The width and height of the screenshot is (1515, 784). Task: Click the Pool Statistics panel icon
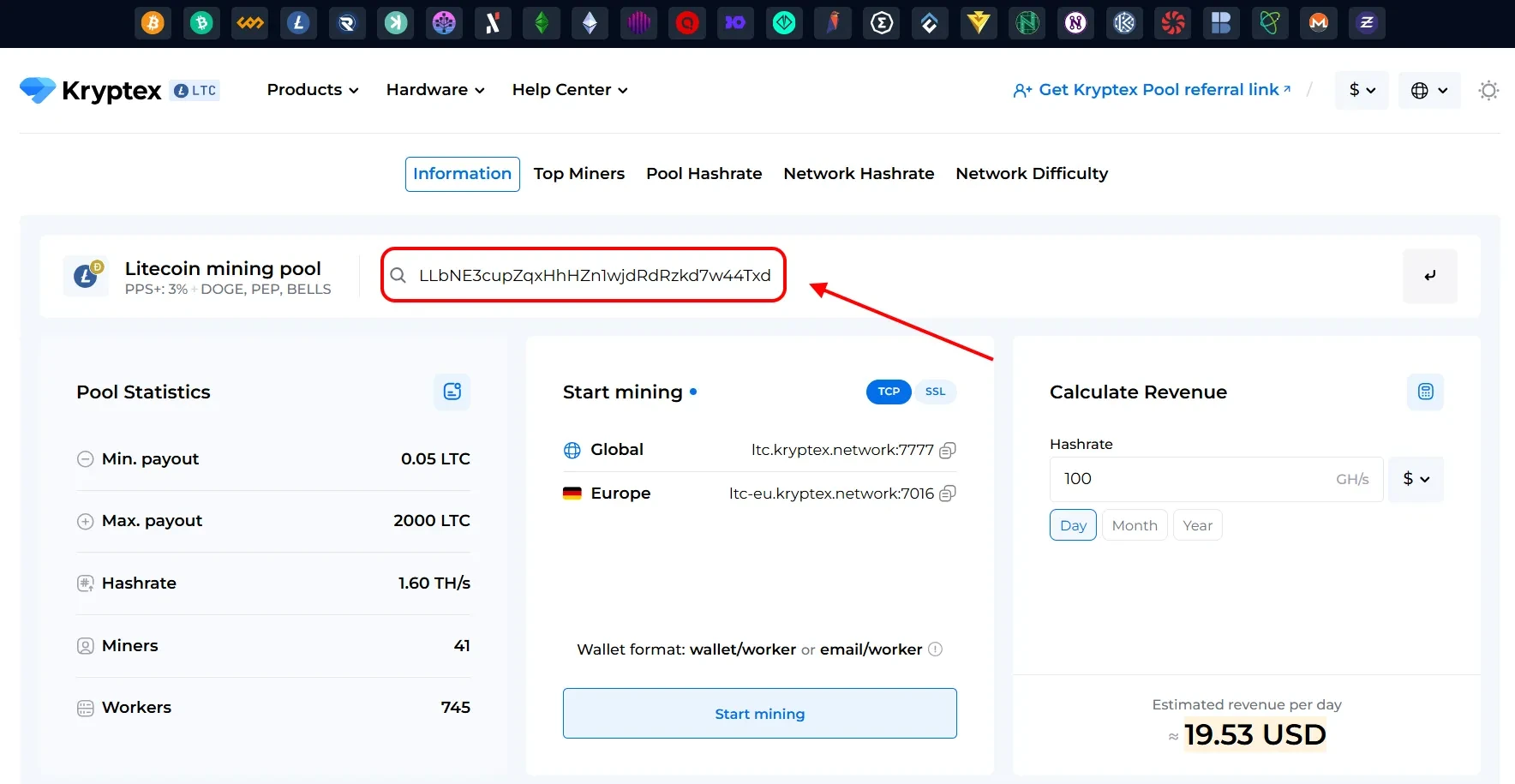452,392
